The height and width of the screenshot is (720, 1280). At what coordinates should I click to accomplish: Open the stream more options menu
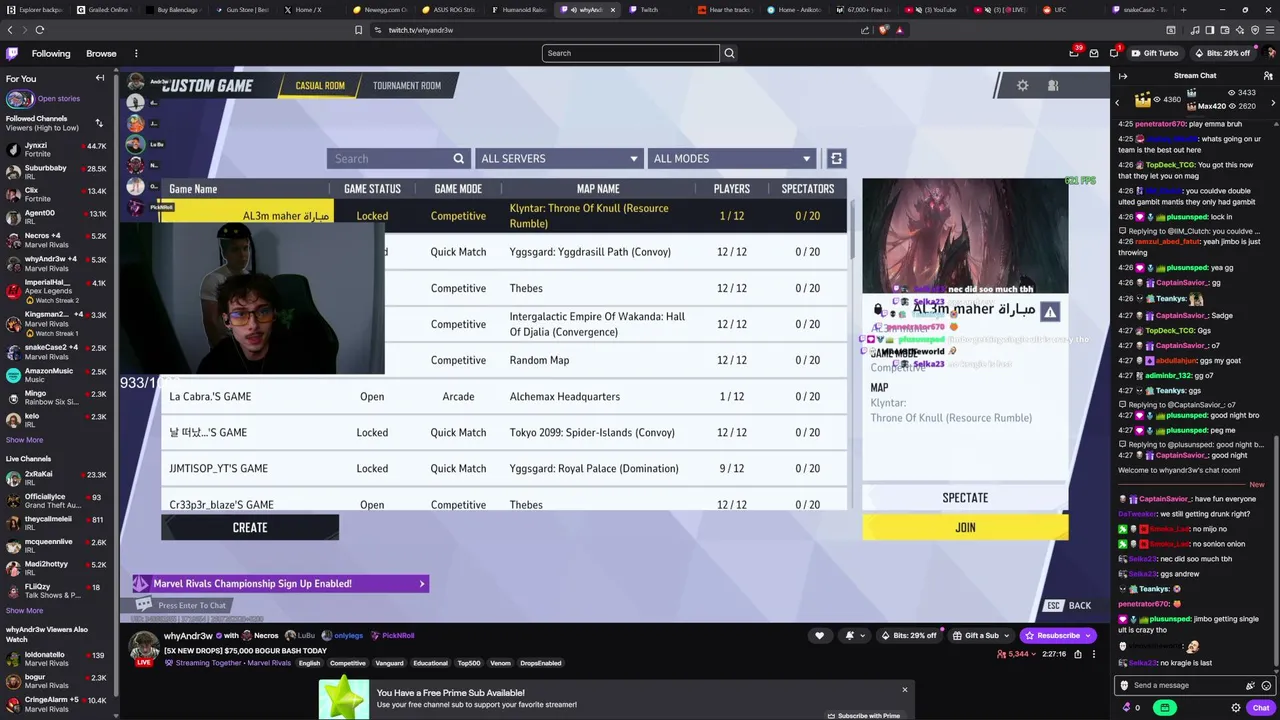tap(1093, 654)
